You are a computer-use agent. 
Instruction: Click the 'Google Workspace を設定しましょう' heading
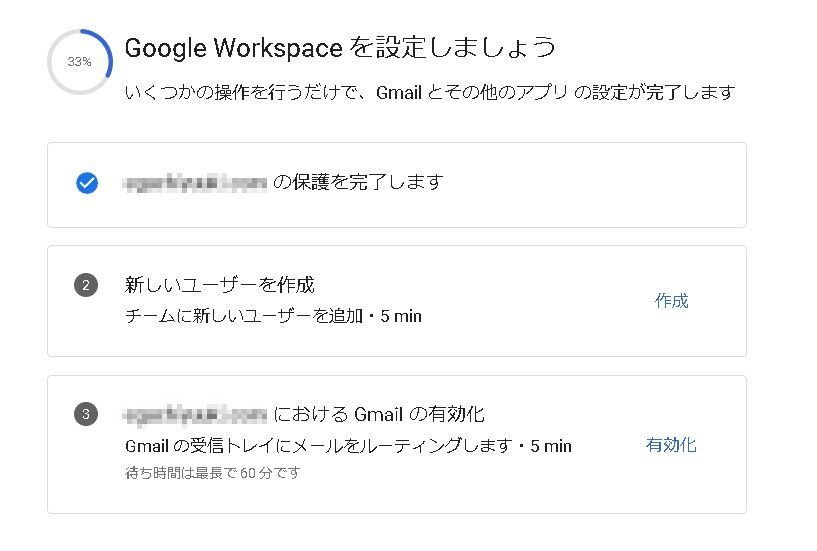coord(340,47)
